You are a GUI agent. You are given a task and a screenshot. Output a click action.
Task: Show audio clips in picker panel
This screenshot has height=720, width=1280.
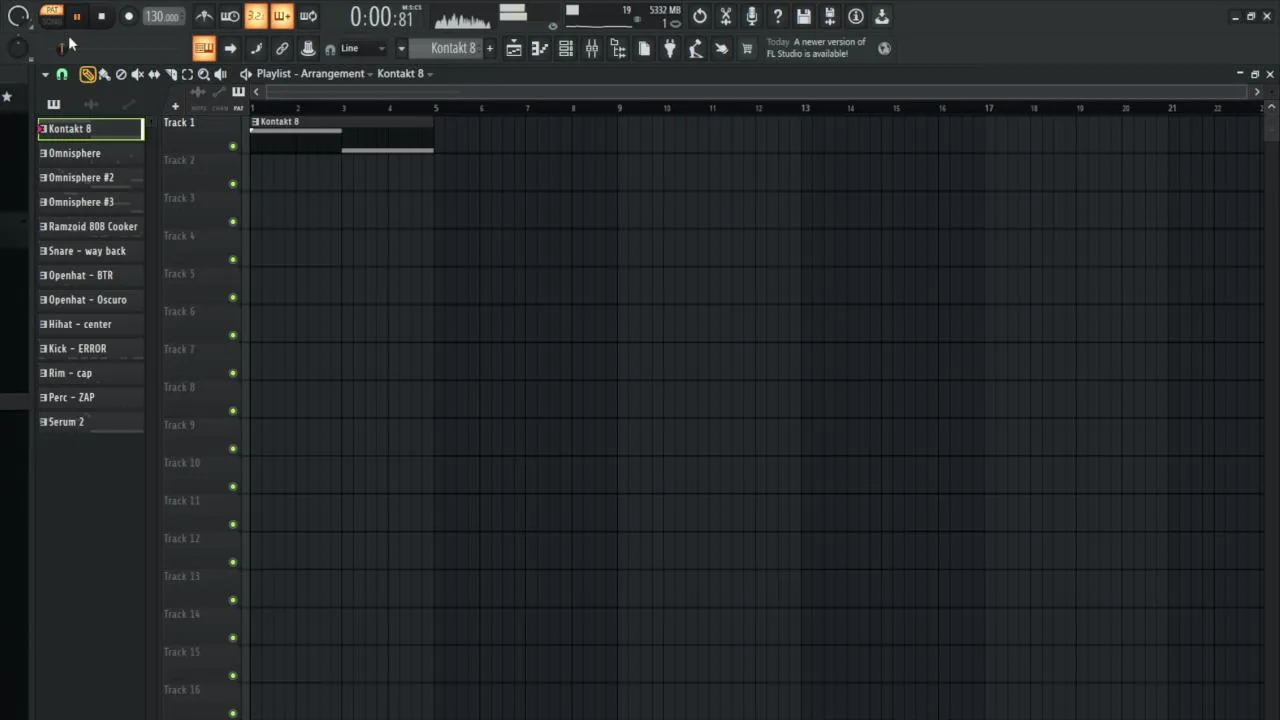(91, 104)
